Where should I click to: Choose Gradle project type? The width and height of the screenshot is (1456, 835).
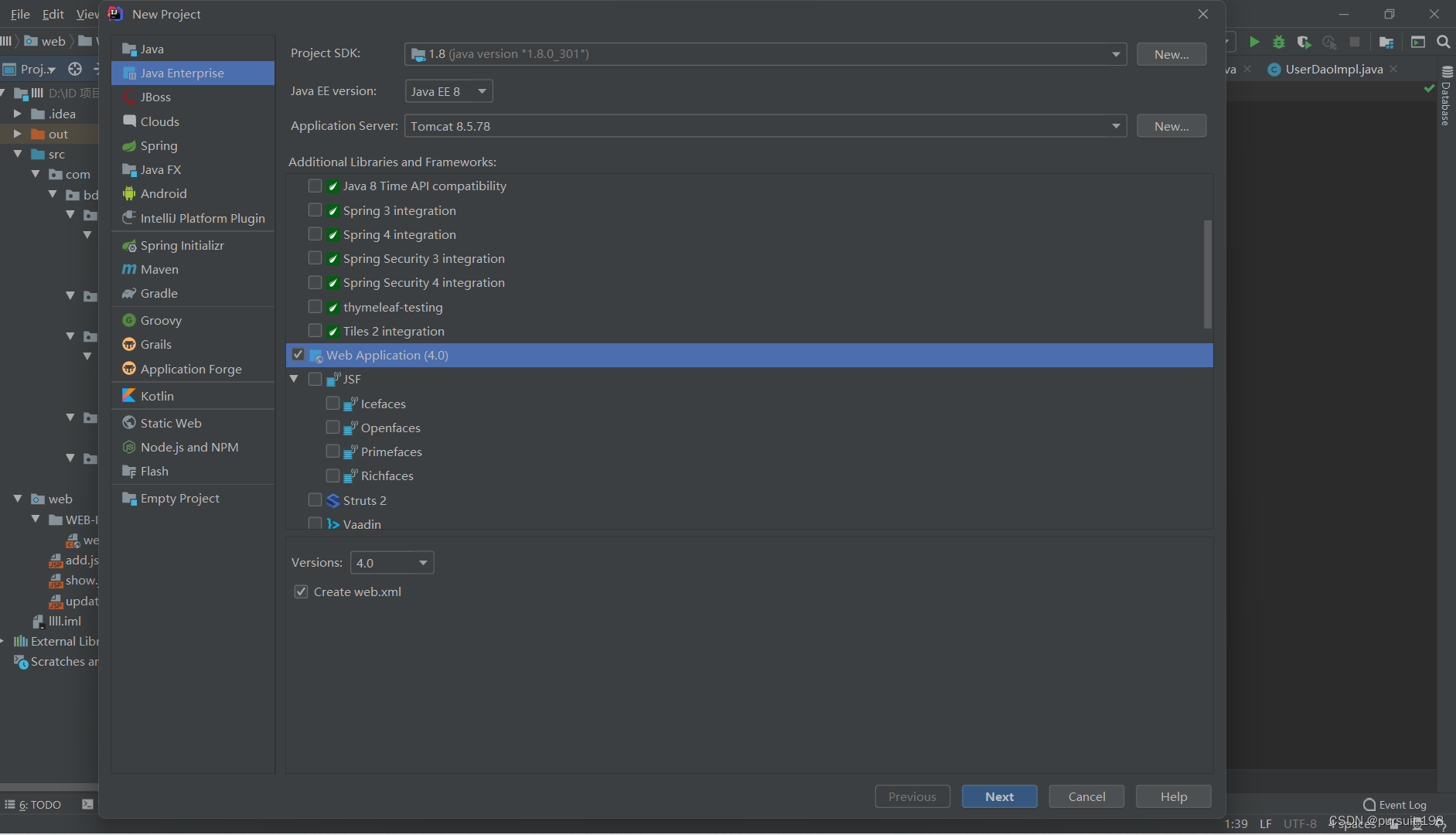click(x=193, y=293)
